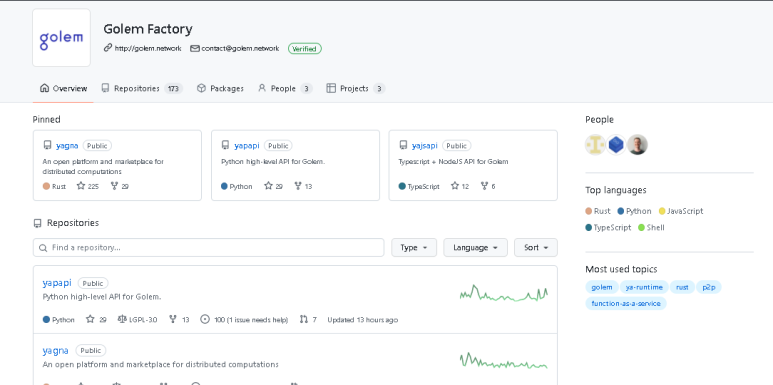Click the repo icon on pinned yagna card
Screen dimensions: 773x385
tap(47, 145)
